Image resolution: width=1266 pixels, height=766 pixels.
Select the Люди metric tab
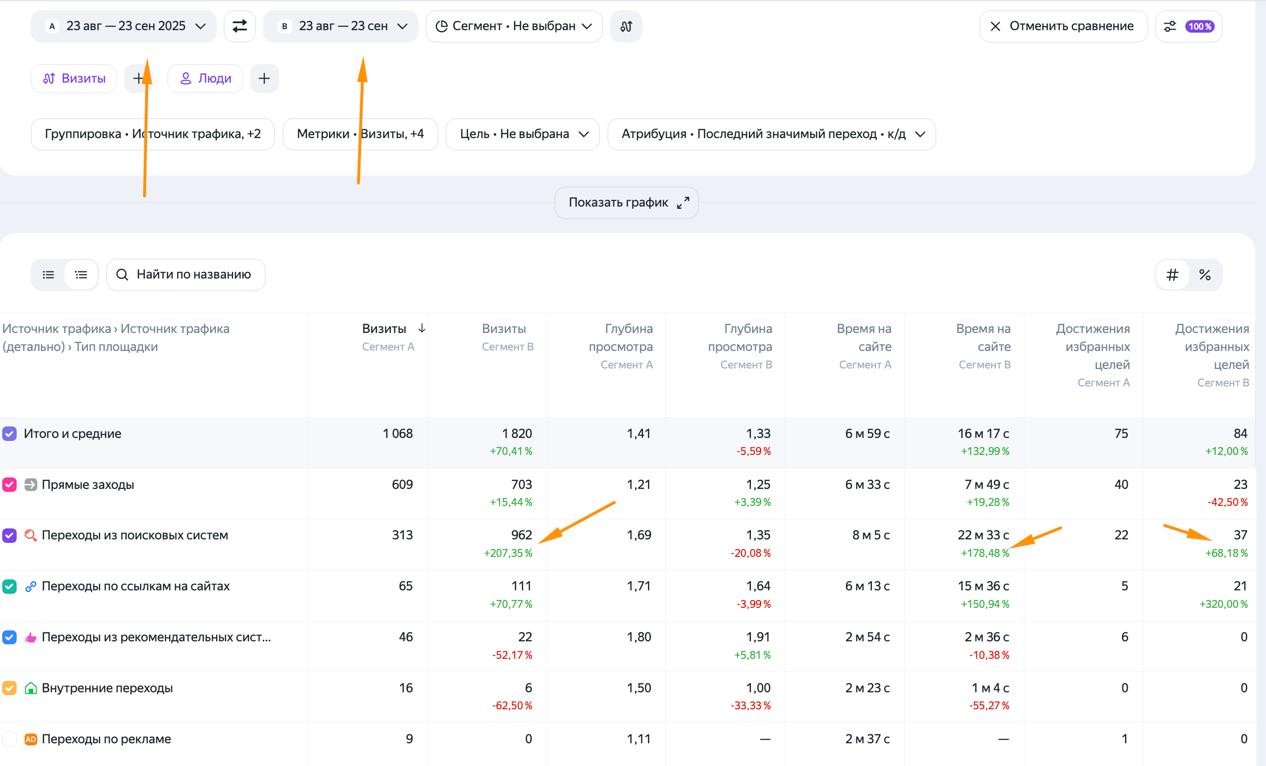205,78
